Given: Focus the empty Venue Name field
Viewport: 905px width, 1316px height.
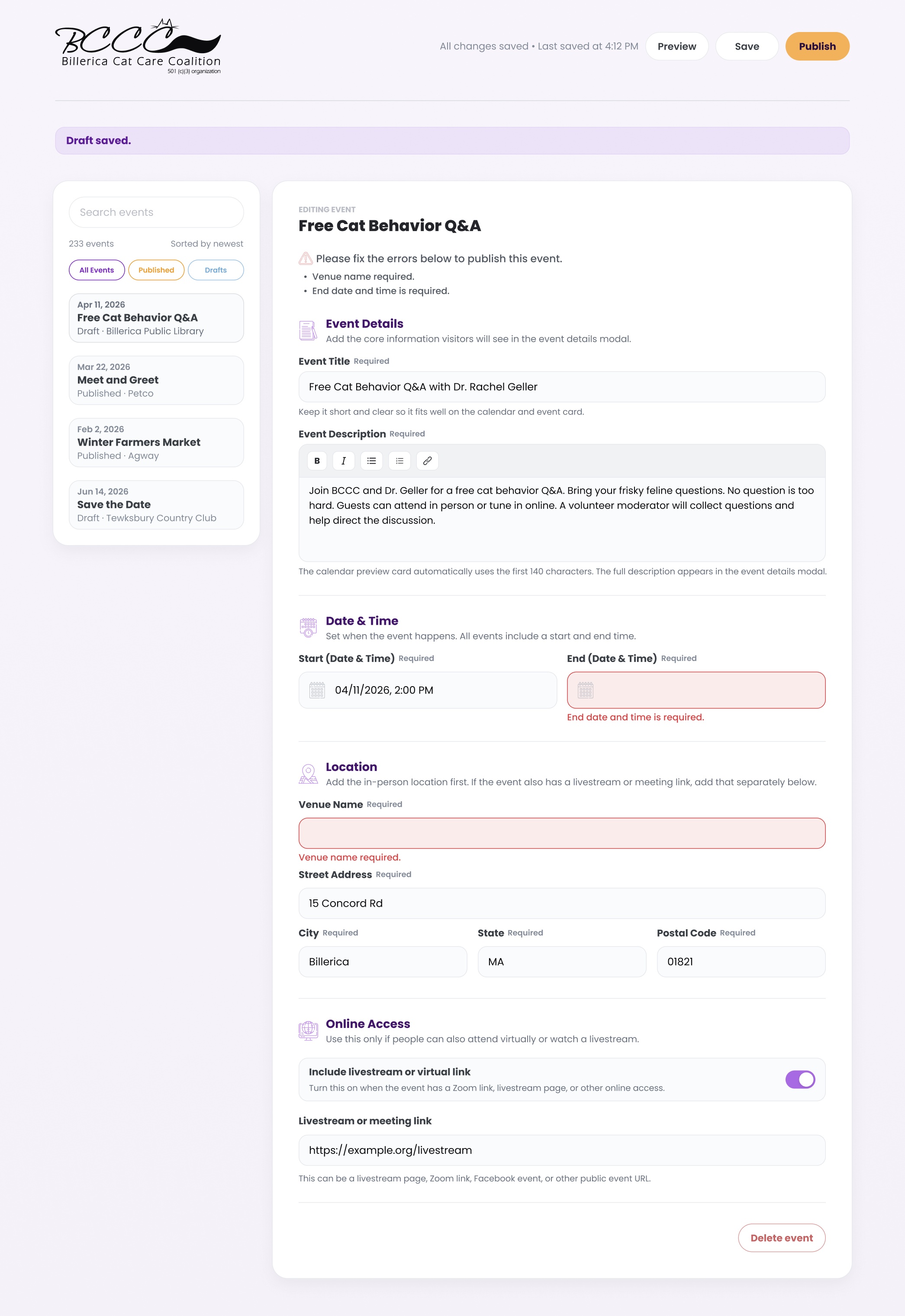Looking at the screenshot, I should (x=561, y=833).
